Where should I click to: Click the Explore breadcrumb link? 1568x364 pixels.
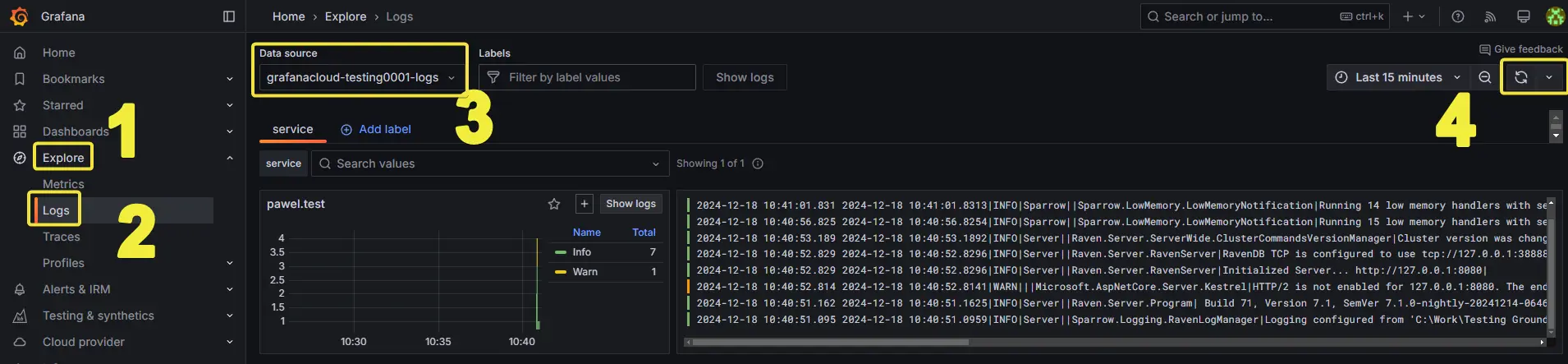346,16
